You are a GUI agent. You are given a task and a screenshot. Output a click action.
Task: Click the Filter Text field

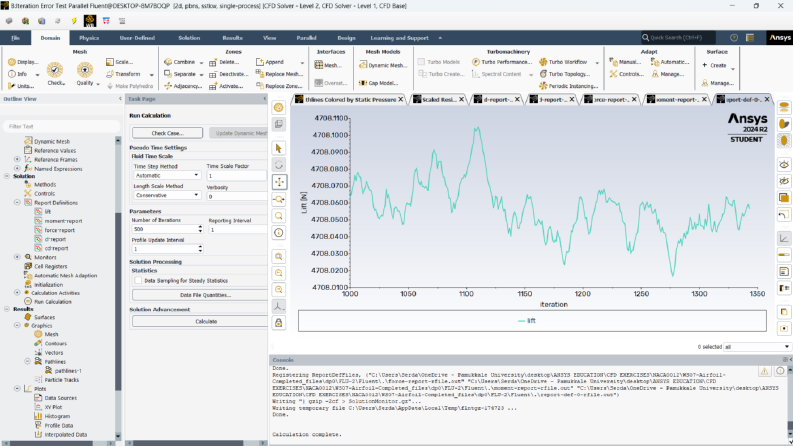tap(62, 126)
